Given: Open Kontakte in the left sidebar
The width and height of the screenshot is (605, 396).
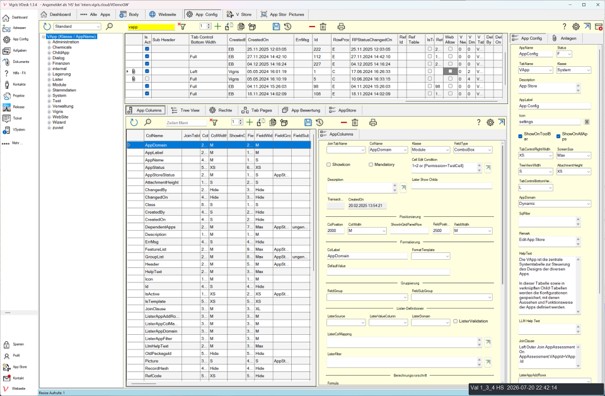Looking at the screenshot, I should [14, 84].
